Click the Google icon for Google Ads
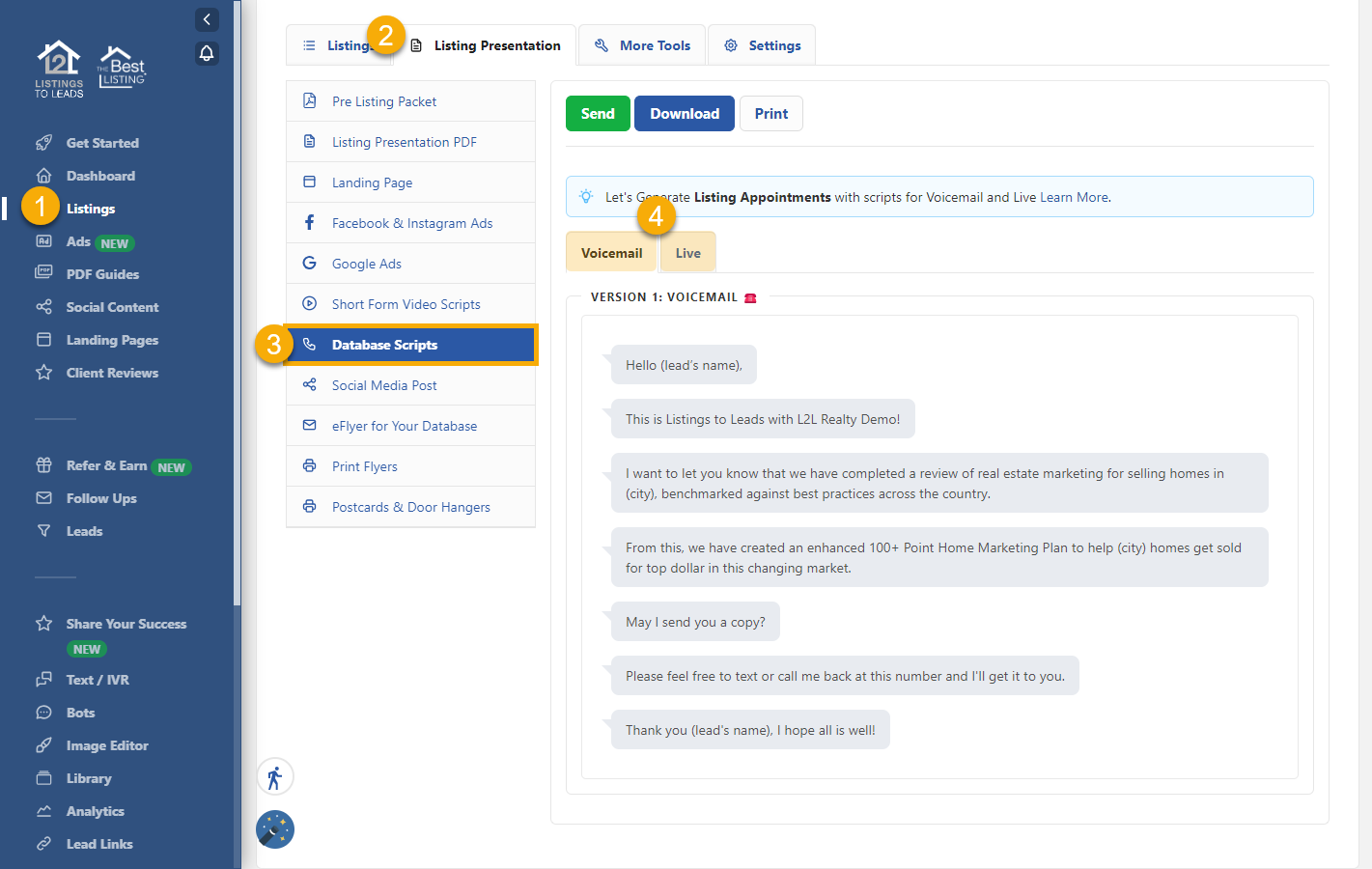1372x869 pixels. [x=310, y=263]
